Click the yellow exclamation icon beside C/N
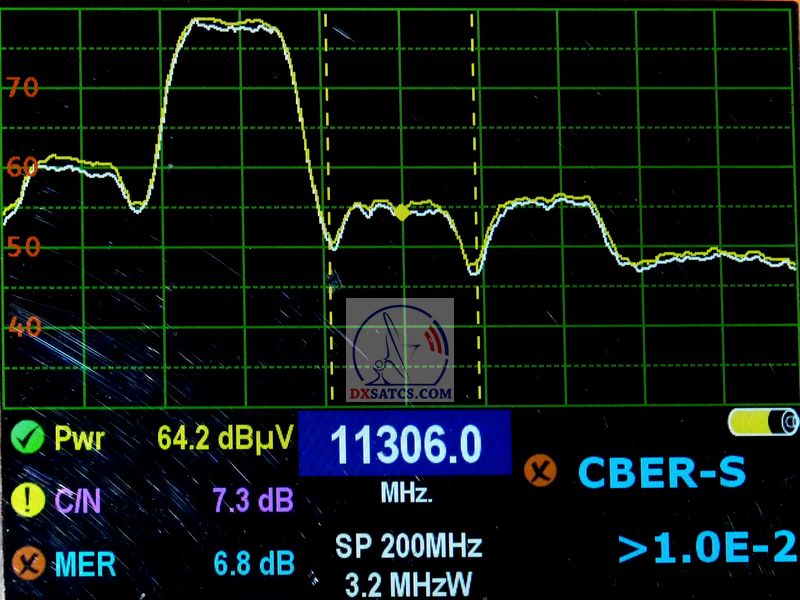The width and height of the screenshot is (800, 600). [27, 500]
